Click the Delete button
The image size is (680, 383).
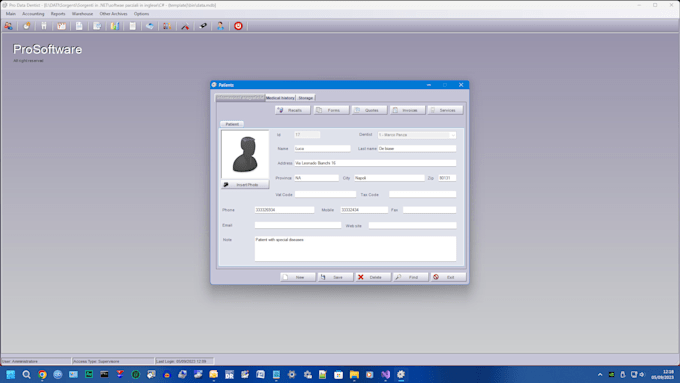(373, 277)
